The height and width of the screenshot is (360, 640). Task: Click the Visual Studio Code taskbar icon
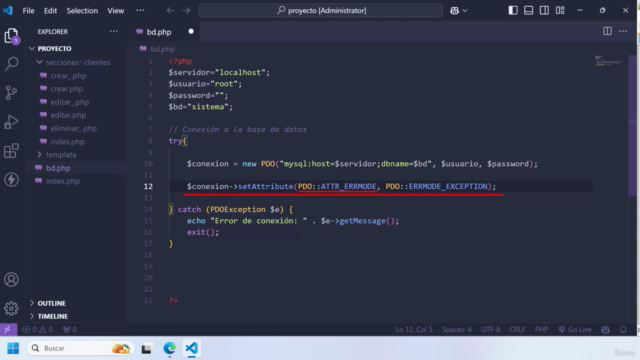191,348
